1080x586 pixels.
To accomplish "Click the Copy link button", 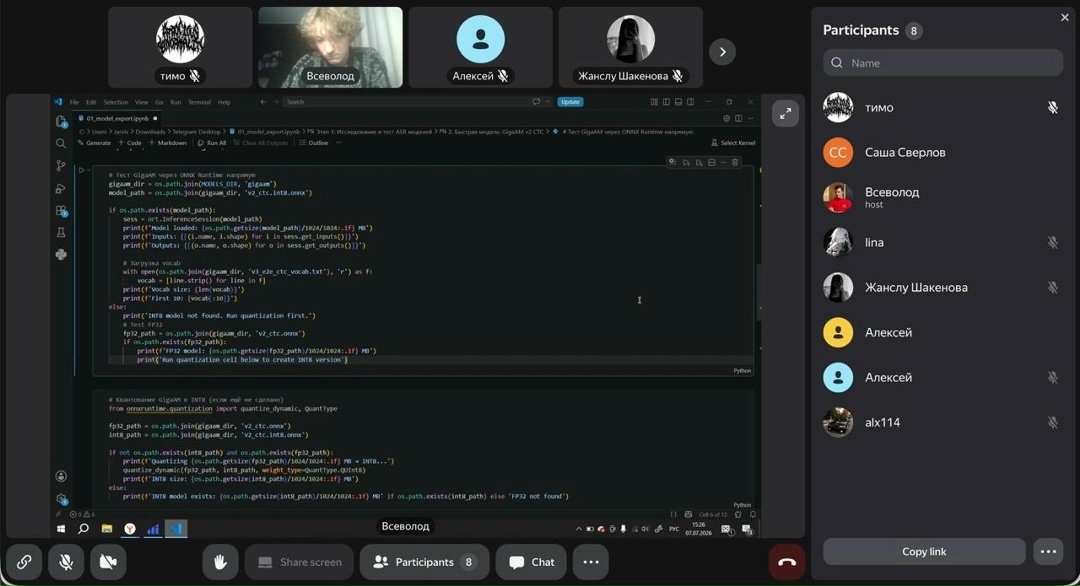I will (924, 552).
